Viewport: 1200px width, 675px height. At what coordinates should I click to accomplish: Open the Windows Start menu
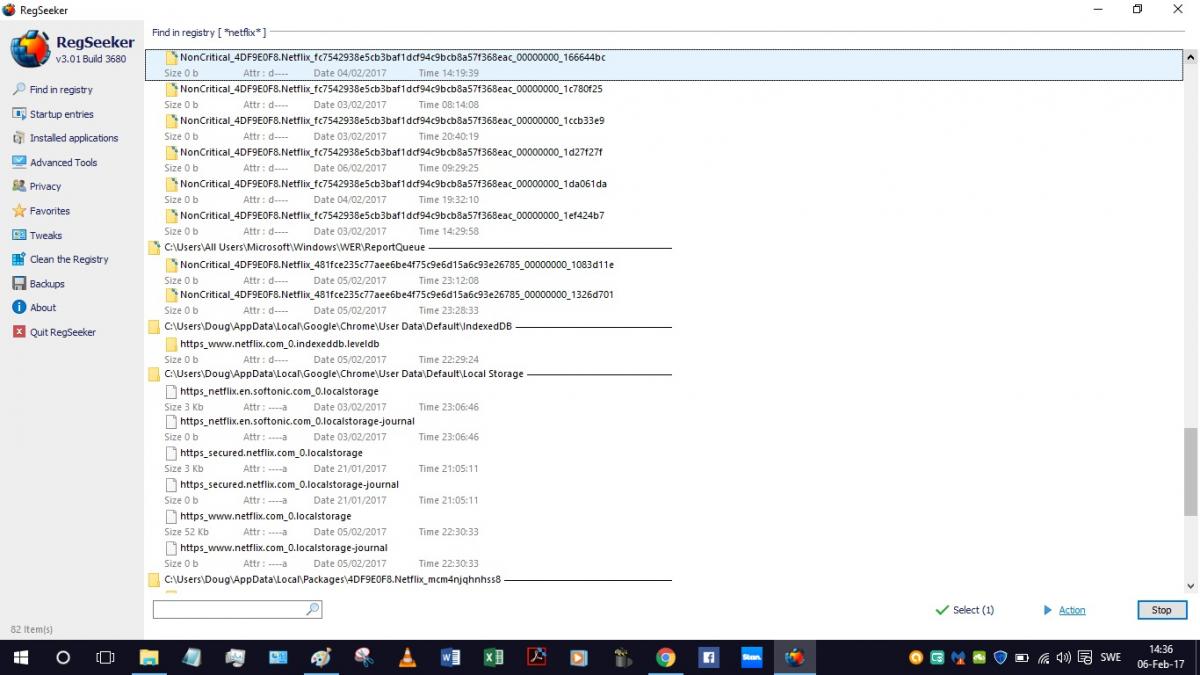[x=20, y=657]
